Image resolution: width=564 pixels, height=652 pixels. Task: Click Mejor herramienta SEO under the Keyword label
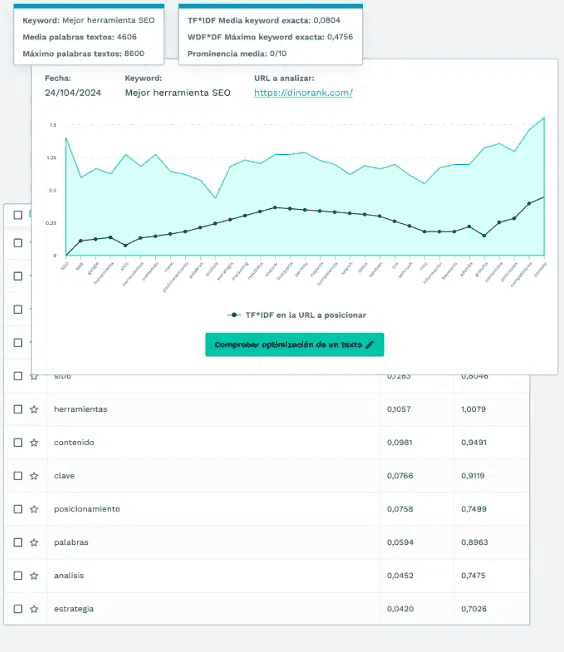click(x=178, y=93)
